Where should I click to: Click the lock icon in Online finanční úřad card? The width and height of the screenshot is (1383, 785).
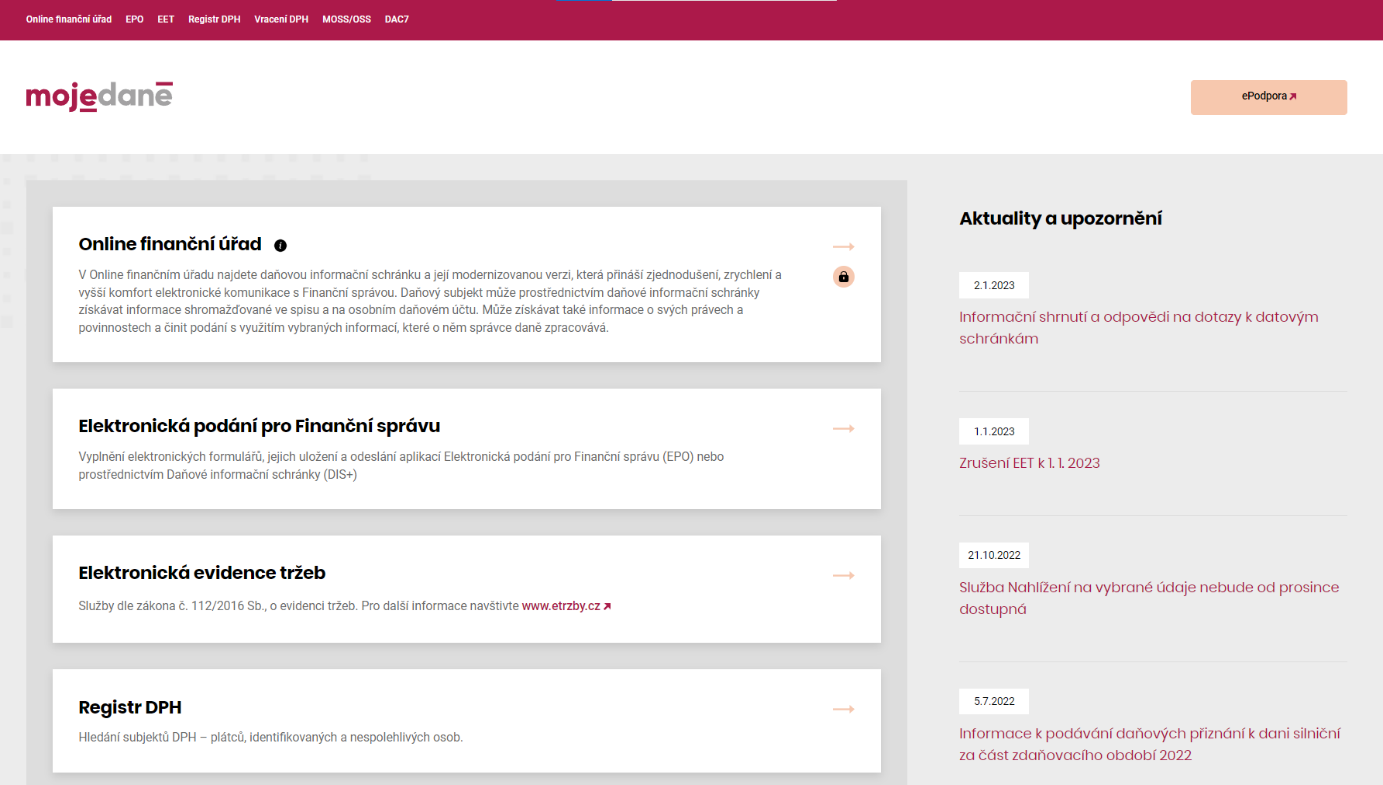(843, 277)
